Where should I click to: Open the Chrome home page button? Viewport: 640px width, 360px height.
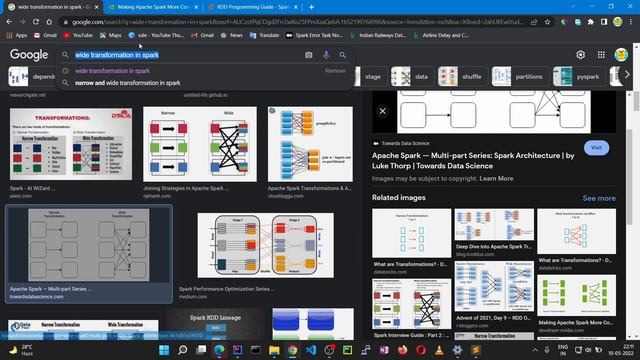[x=49, y=22]
